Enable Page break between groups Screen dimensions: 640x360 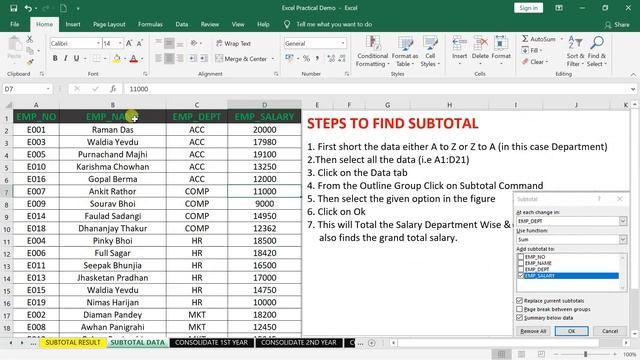520,309
